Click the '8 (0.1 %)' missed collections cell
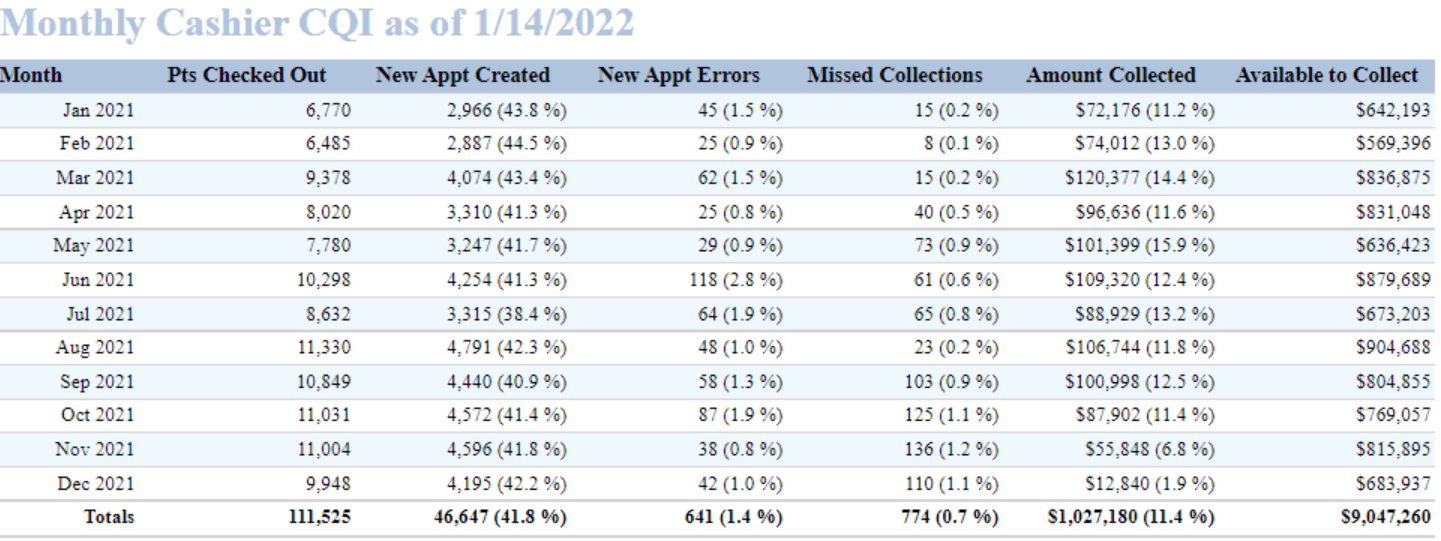Image resolution: width=1441 pixels, height=541 pixels. tap(961, 144)
